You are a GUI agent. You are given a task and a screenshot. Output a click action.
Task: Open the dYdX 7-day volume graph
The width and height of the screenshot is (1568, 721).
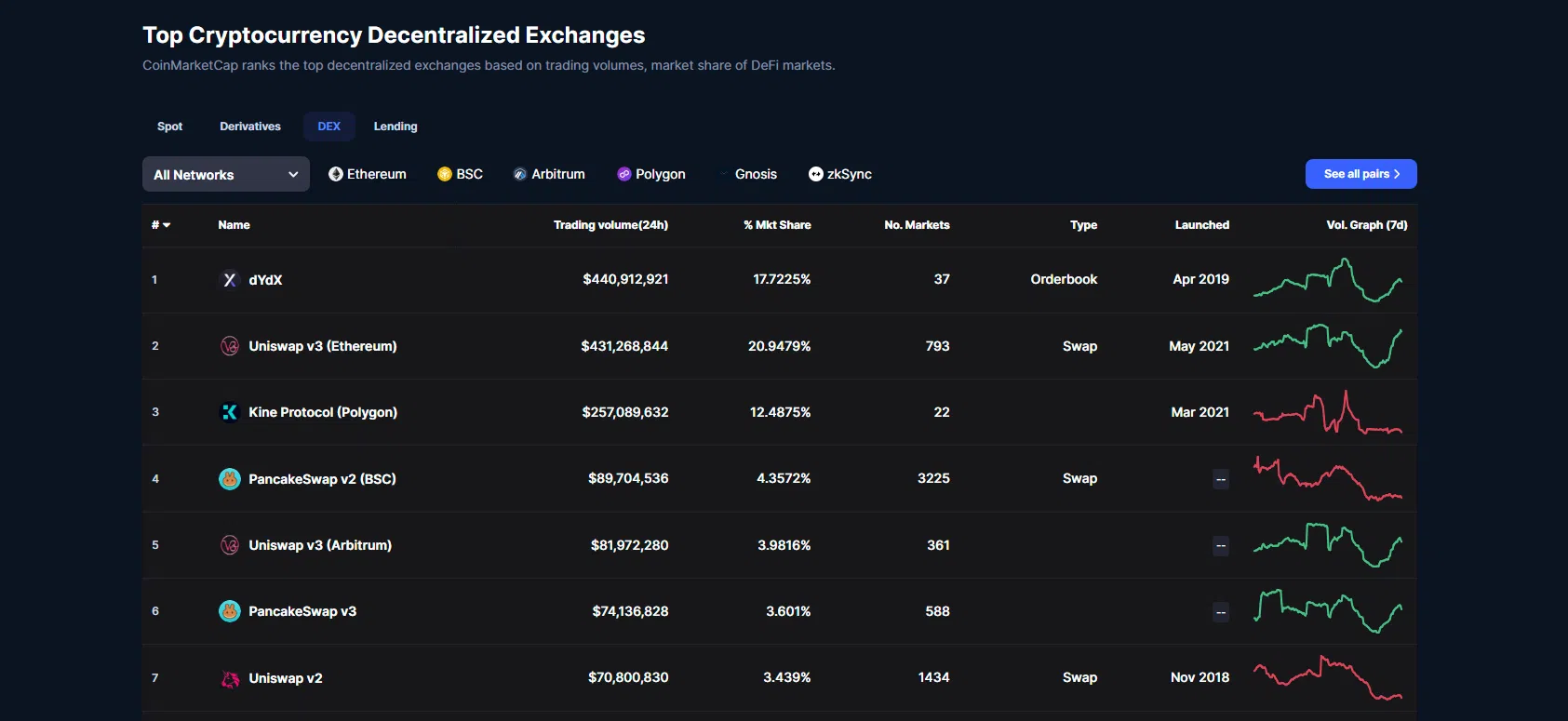coord(1328,279)
